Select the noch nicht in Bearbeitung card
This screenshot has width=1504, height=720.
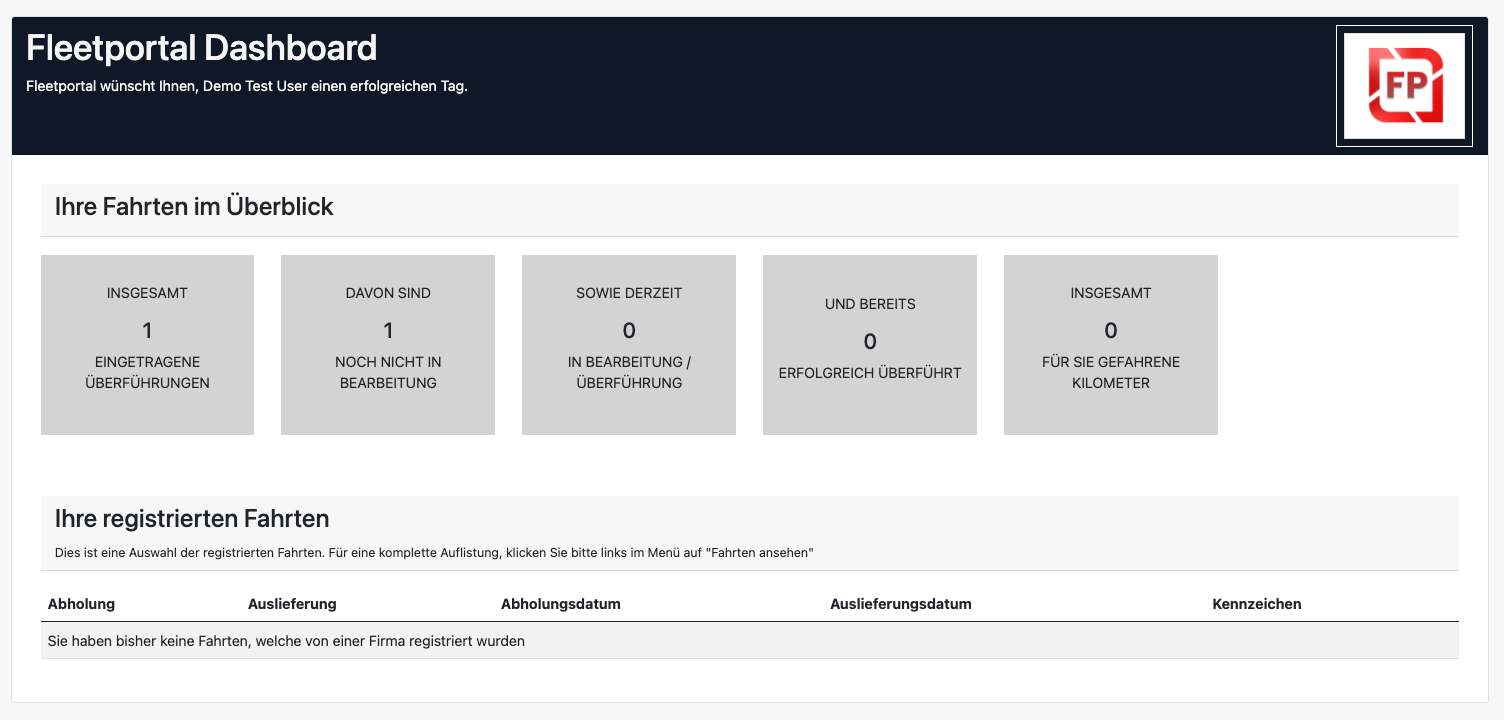tap(388, 345)
